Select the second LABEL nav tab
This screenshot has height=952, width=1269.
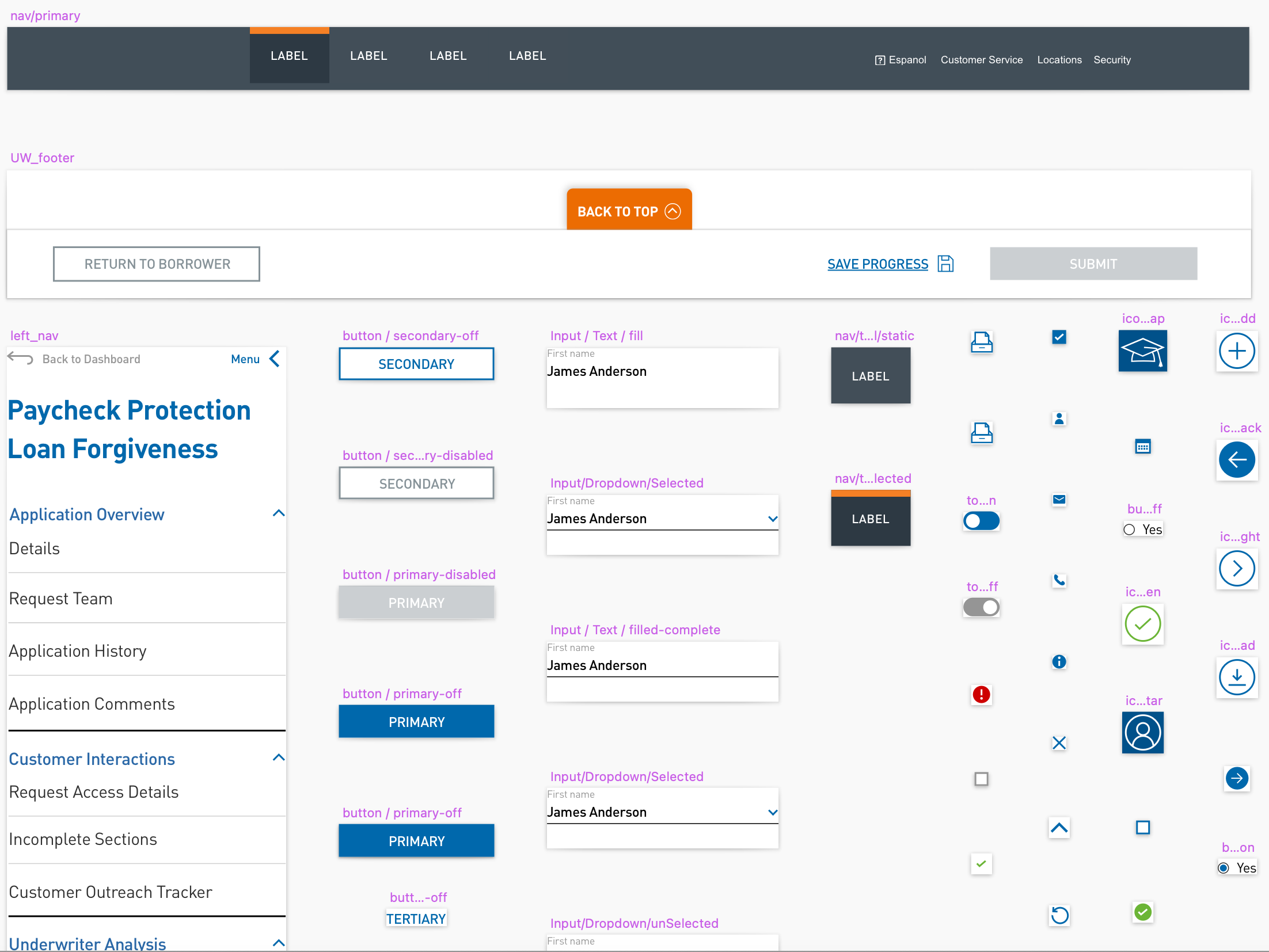[368, 56]
